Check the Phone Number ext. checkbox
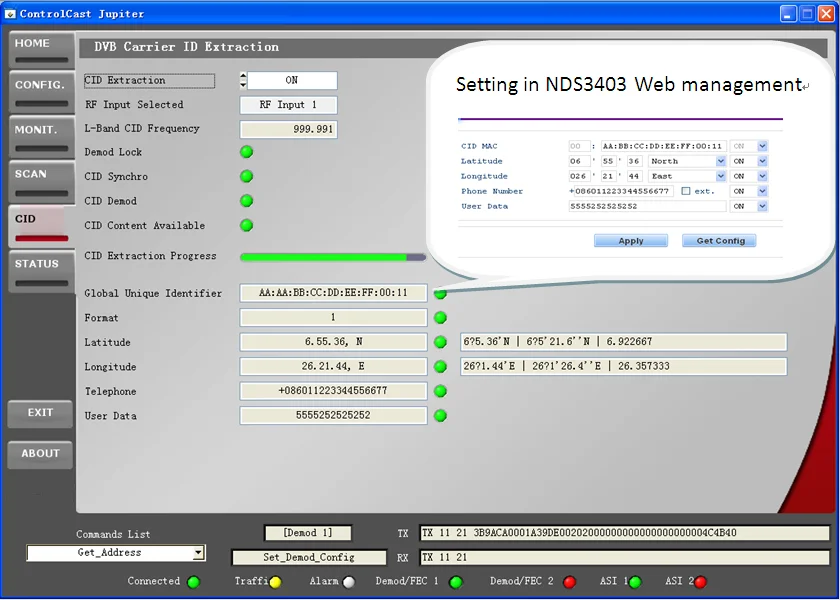The width and height of the screenshot is (840, 600). [x=685, y=191]
